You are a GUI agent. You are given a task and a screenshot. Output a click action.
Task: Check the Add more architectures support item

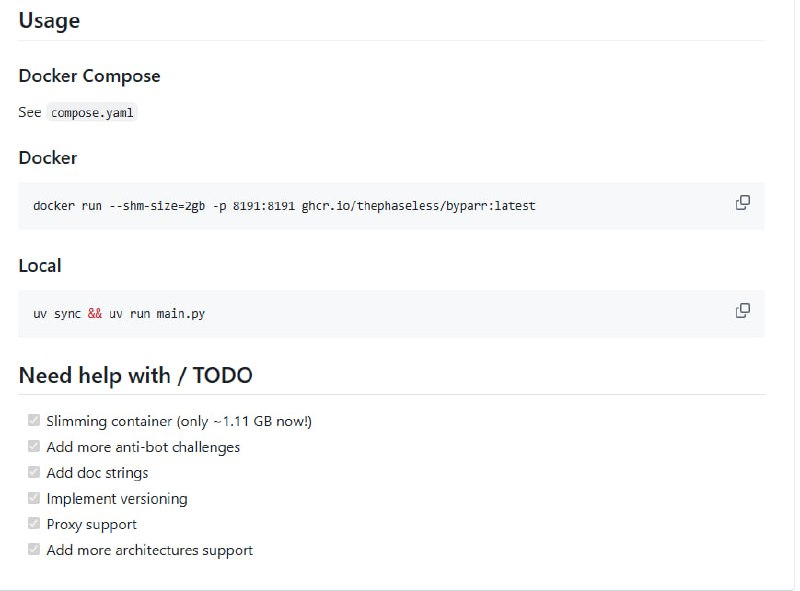click(x=33, y=549)
